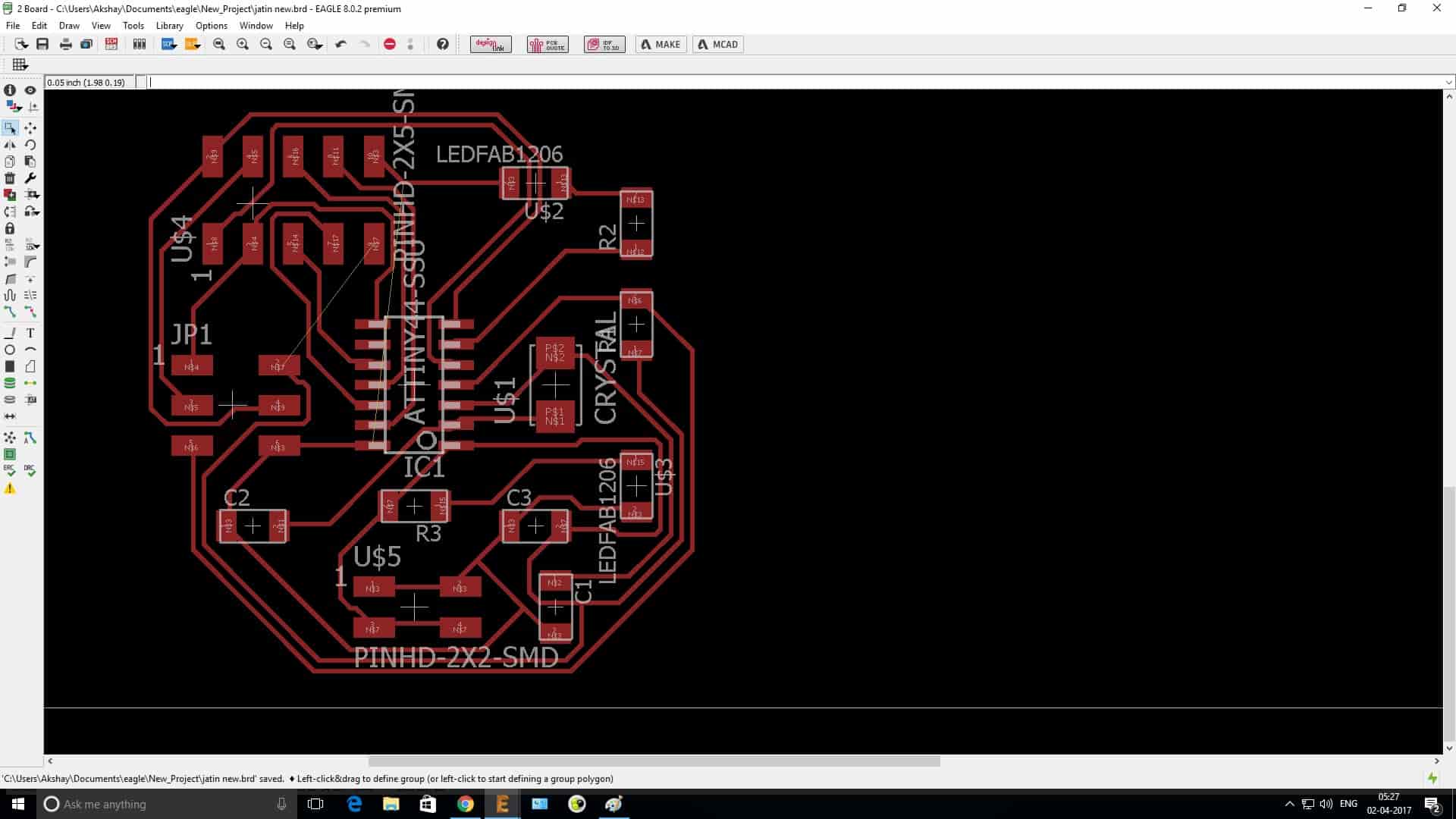Select the Group tool
This screenshot has height=819, width=1456.
click(10, 128)
